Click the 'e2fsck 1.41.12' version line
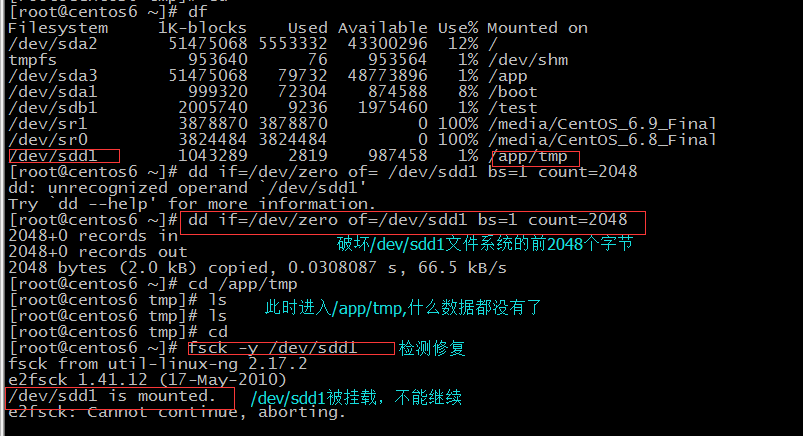The height and width of the screenshot is (436, 803). click(147, 380)
